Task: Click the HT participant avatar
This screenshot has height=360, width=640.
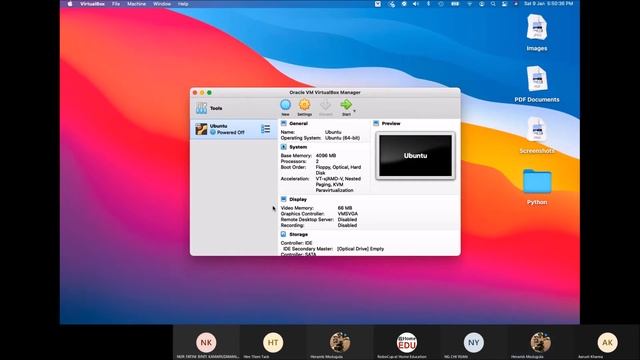Action: tap(273, 342)
